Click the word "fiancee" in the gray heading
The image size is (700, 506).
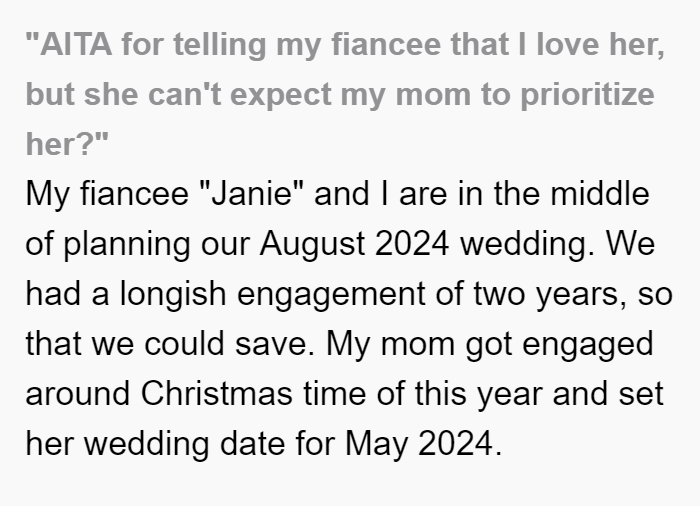[386, 45]
